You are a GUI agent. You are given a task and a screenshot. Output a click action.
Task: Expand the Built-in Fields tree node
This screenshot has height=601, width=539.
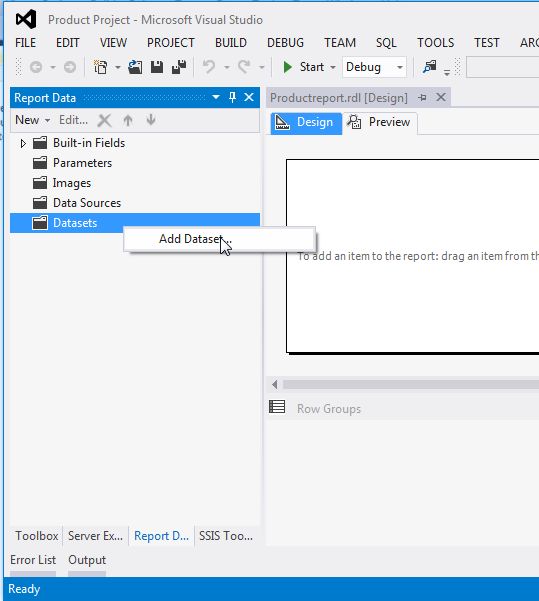[23, 143]
